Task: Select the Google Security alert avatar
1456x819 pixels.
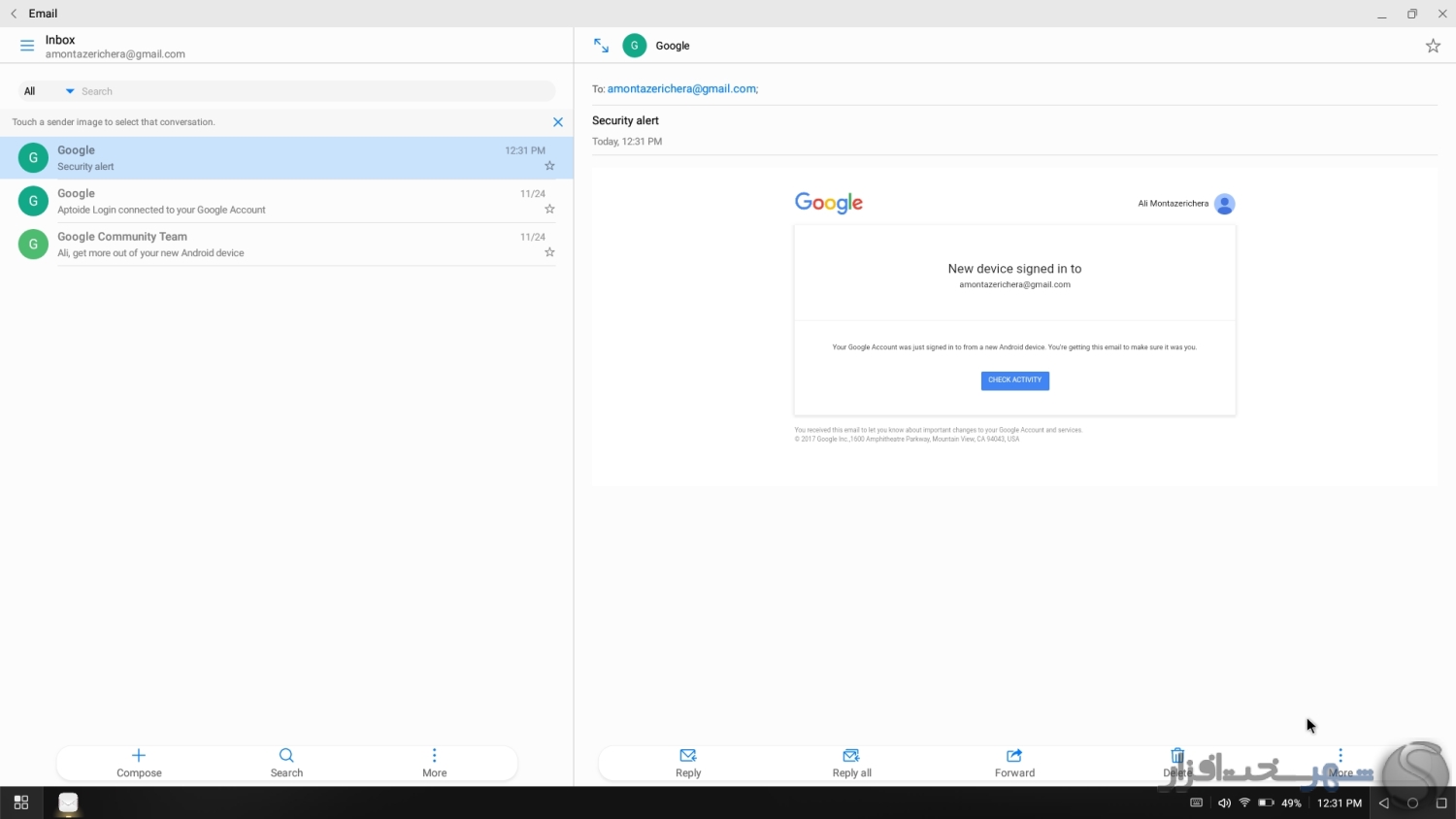Action: [33, 157]
